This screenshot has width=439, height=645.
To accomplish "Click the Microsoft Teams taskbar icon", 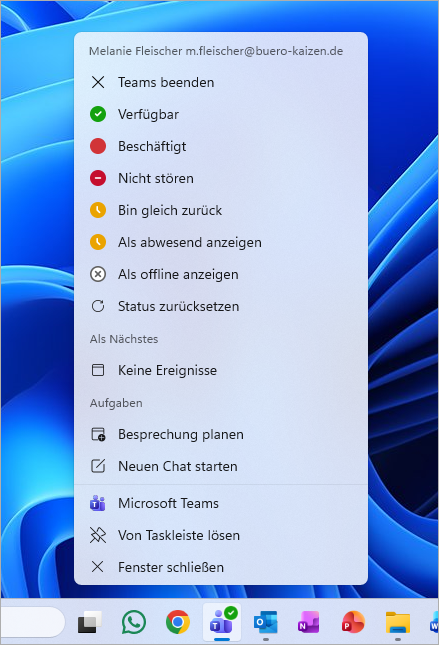I will click(222, 622).
